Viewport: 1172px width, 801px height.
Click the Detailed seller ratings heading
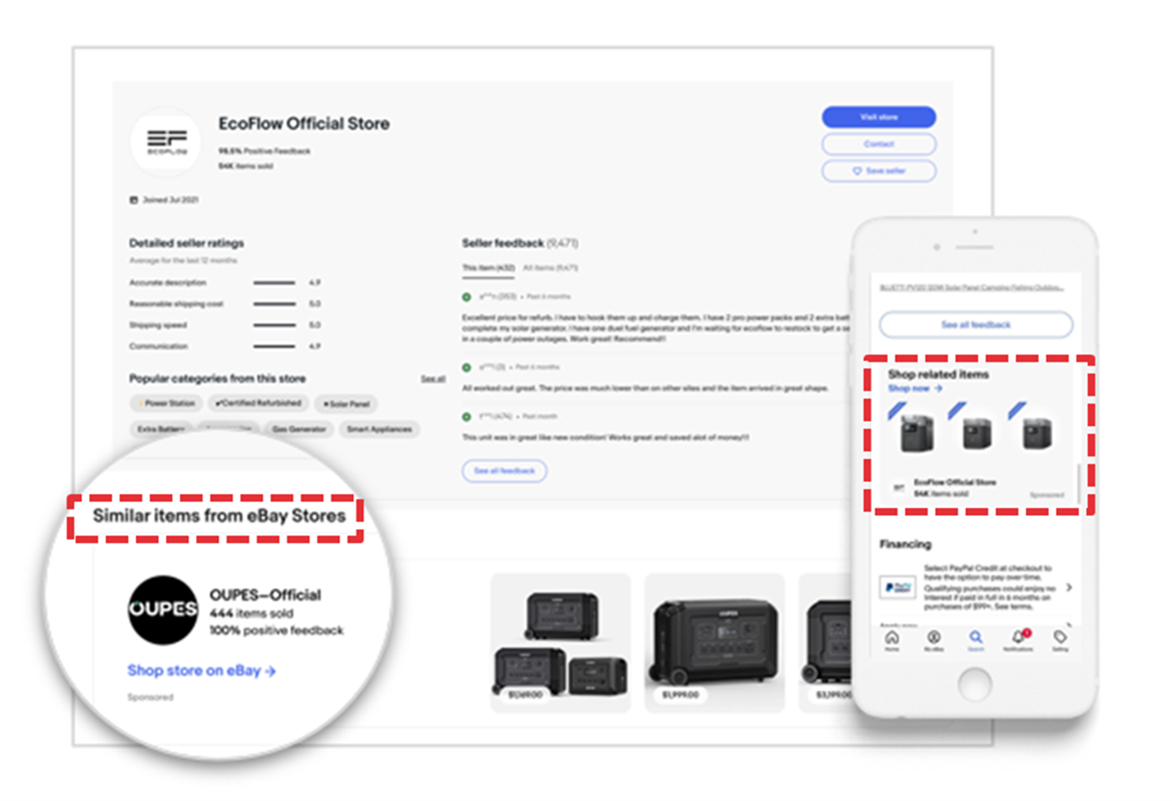[x=186, y=244]
